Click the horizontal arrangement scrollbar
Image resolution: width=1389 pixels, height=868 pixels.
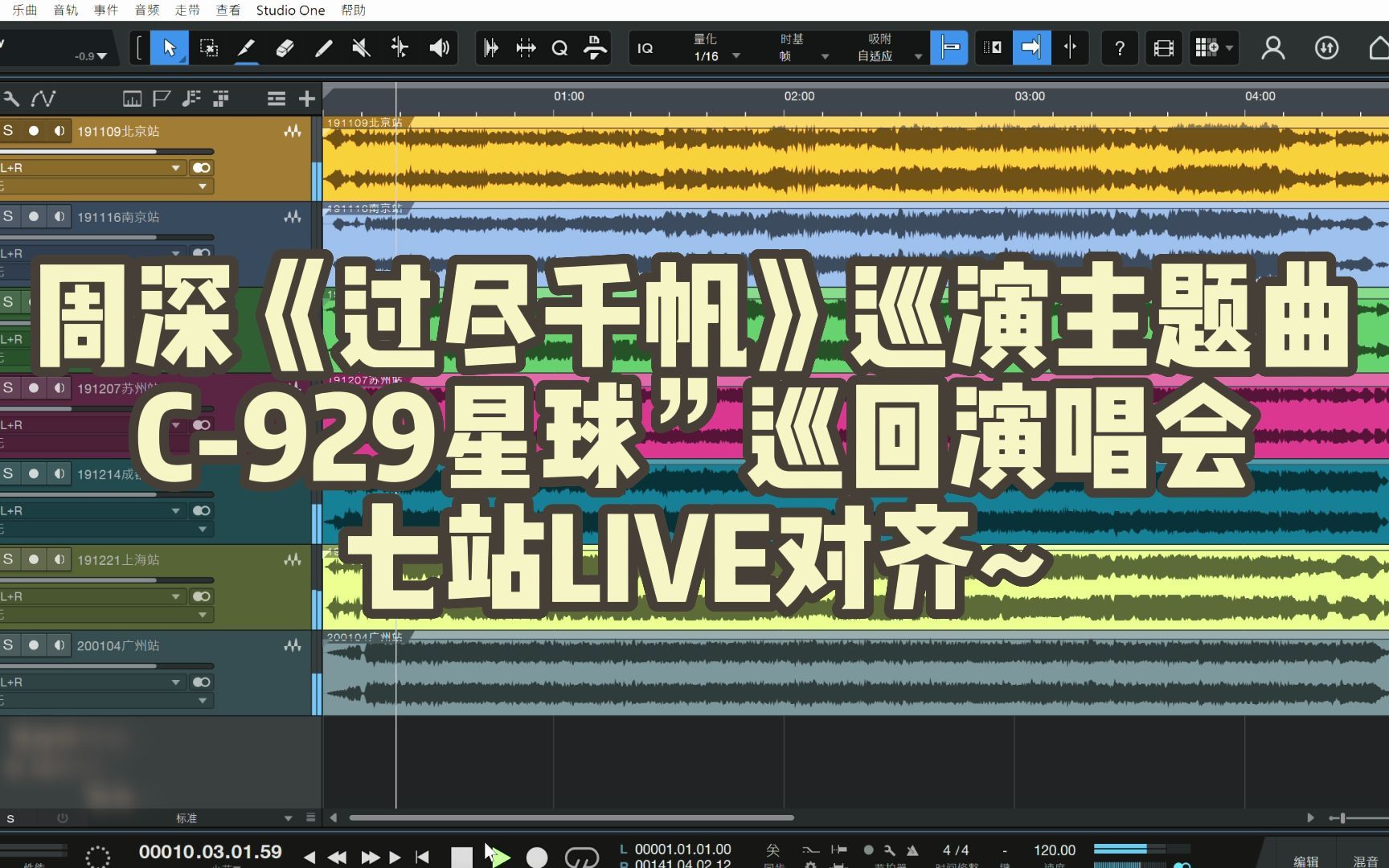572,817
